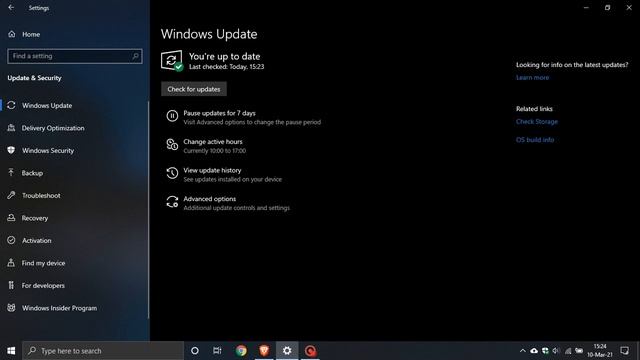The width and height of the screenshot is (640, 360).
Task: Click the Advanced options gear-sync icon
Action: click(172, 202)
